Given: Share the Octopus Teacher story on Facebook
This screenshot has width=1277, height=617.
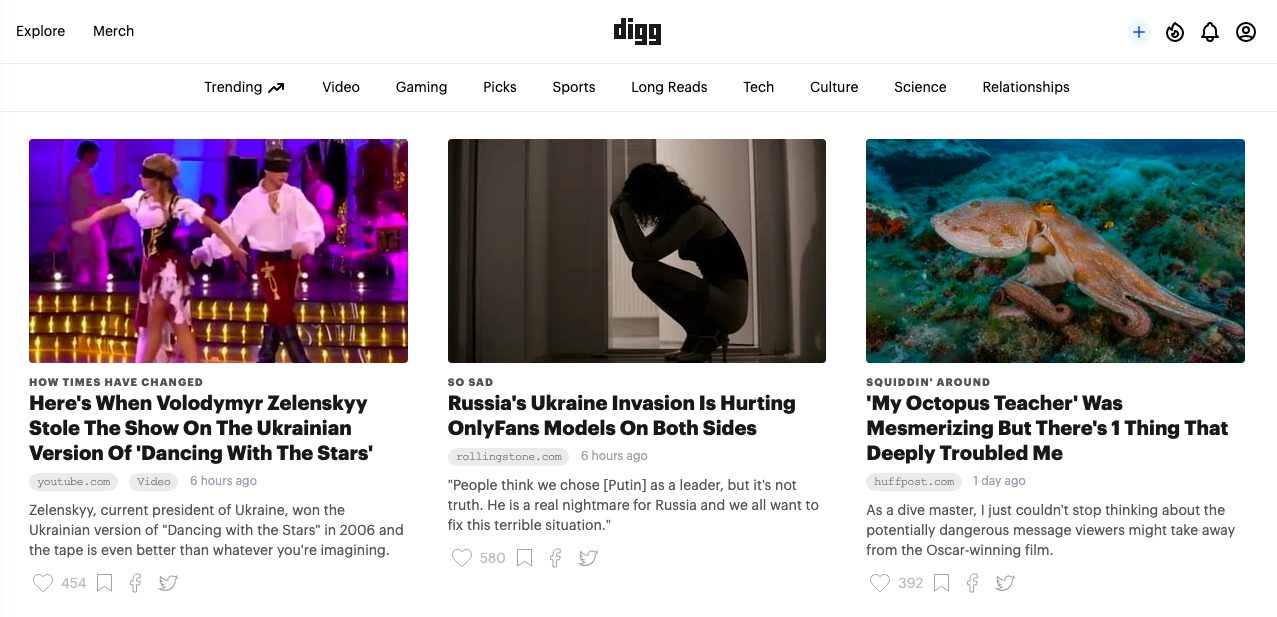Looking at the screenshot, I should coord(973,583).
